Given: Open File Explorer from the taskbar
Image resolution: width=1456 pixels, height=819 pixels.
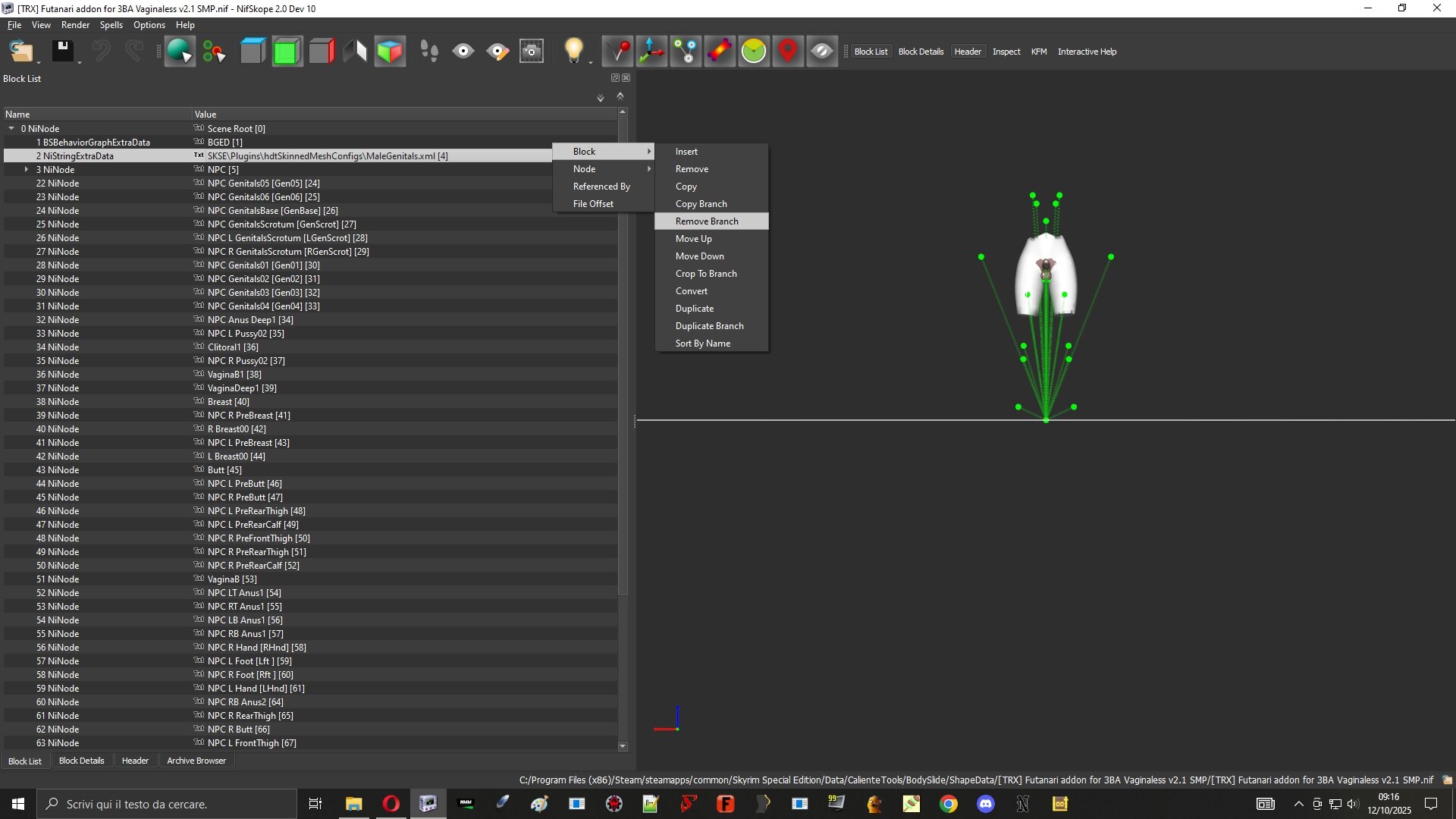Looking at the screenshot, I should click(x=353, y=804).
